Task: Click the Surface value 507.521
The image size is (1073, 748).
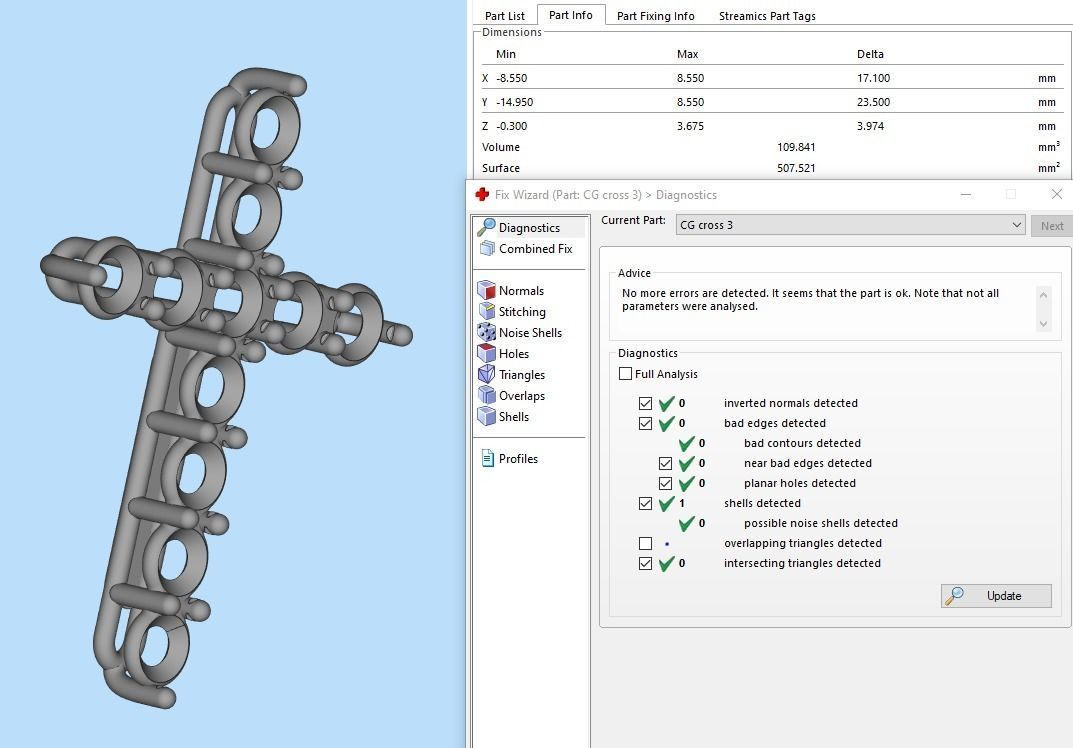Action: click(x=796, y=168)
